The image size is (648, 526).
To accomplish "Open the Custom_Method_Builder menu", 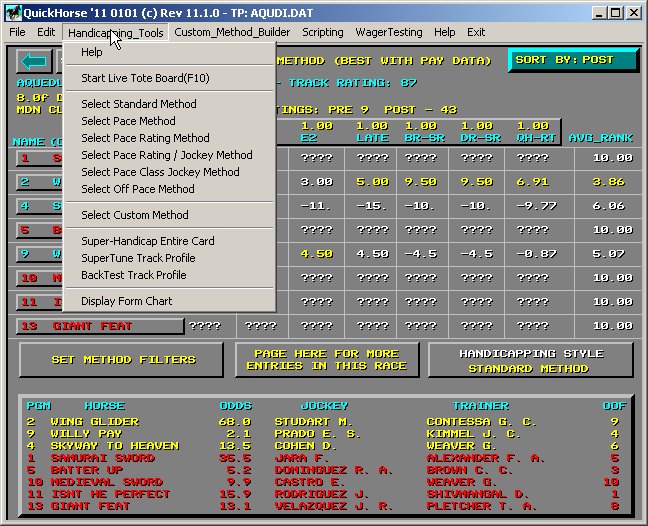I will [x=231, y=32].
